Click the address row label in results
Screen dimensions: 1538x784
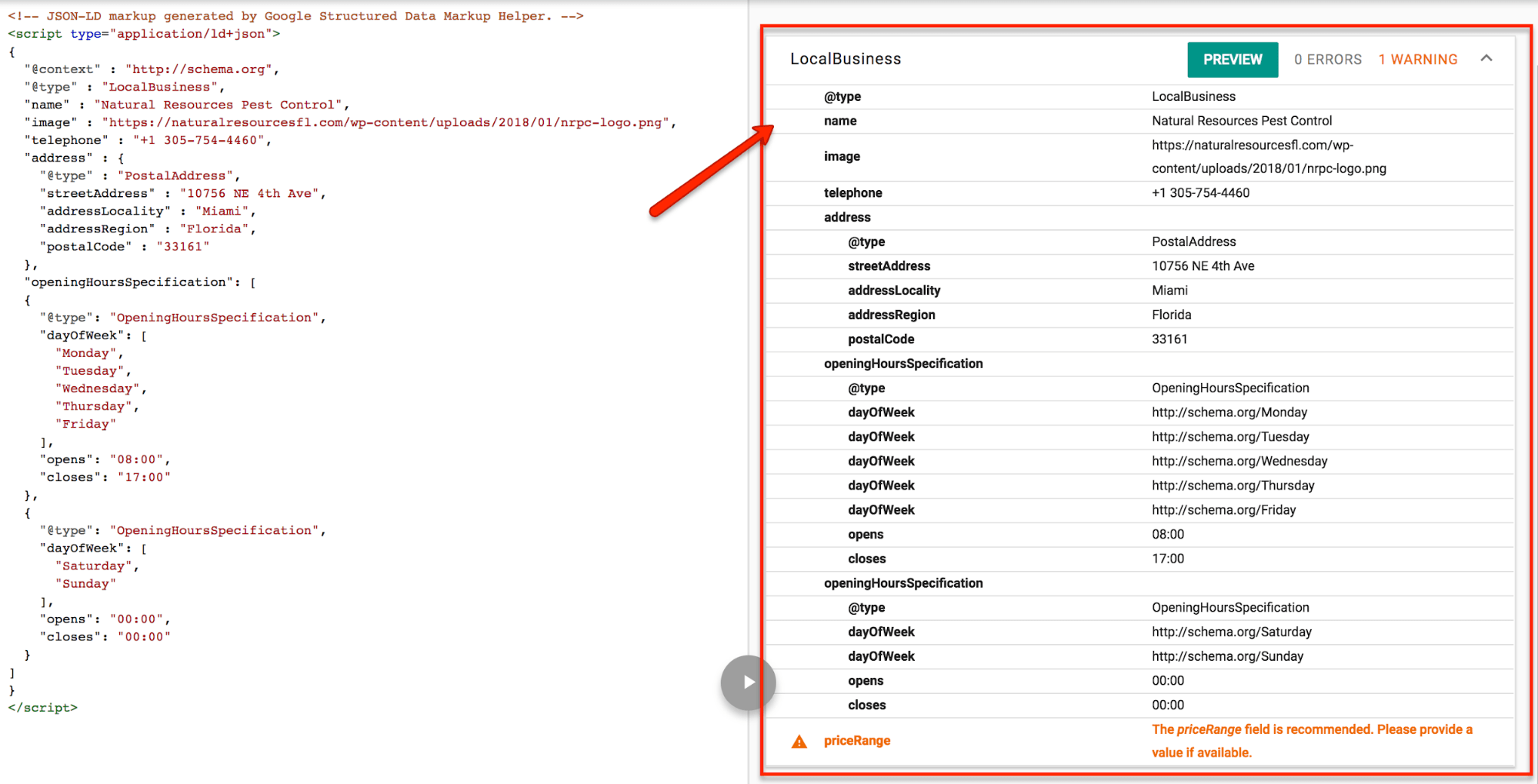(x=847, y=218)
